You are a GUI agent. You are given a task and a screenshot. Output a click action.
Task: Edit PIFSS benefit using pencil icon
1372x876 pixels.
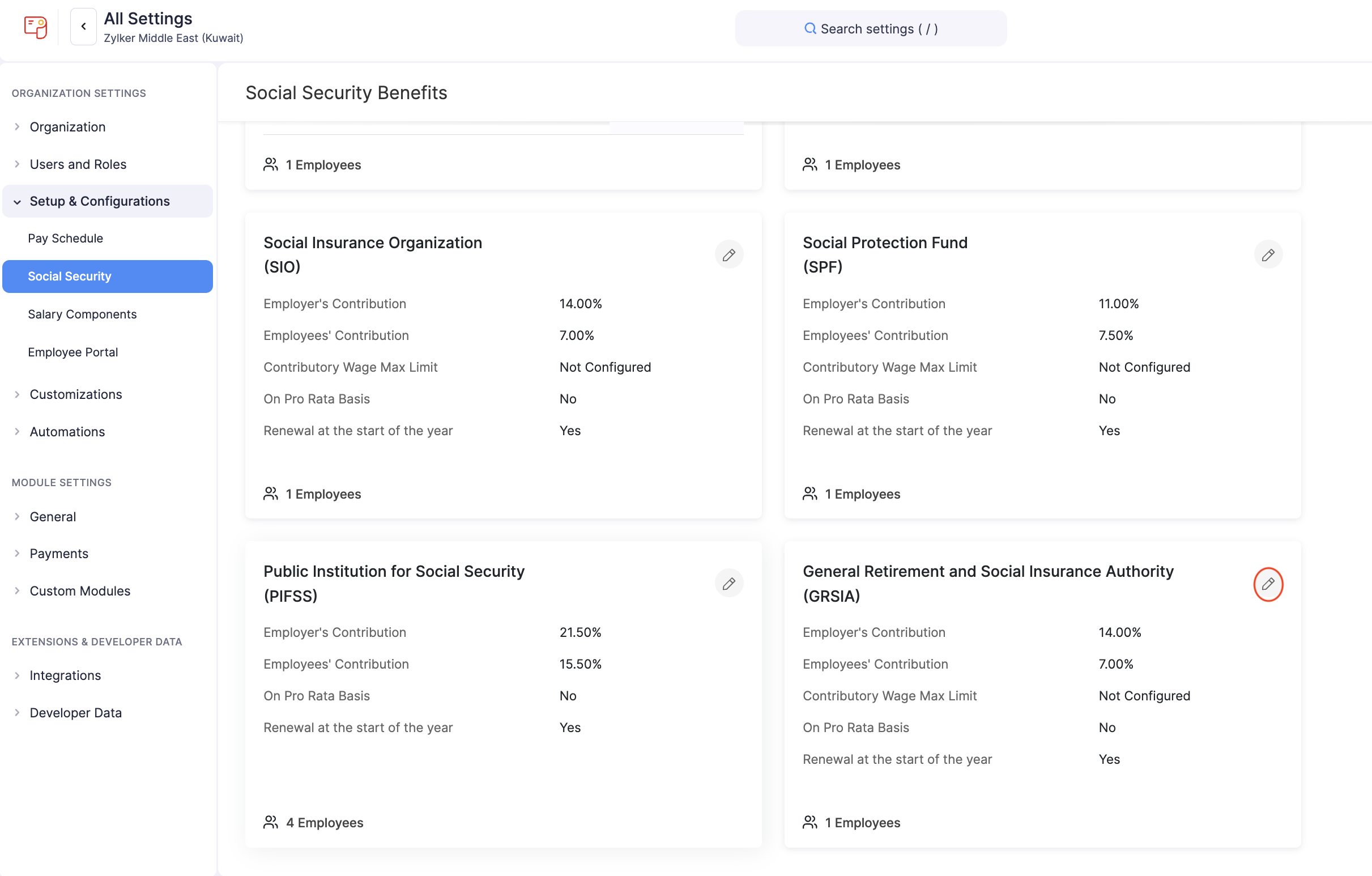point(728,584)
